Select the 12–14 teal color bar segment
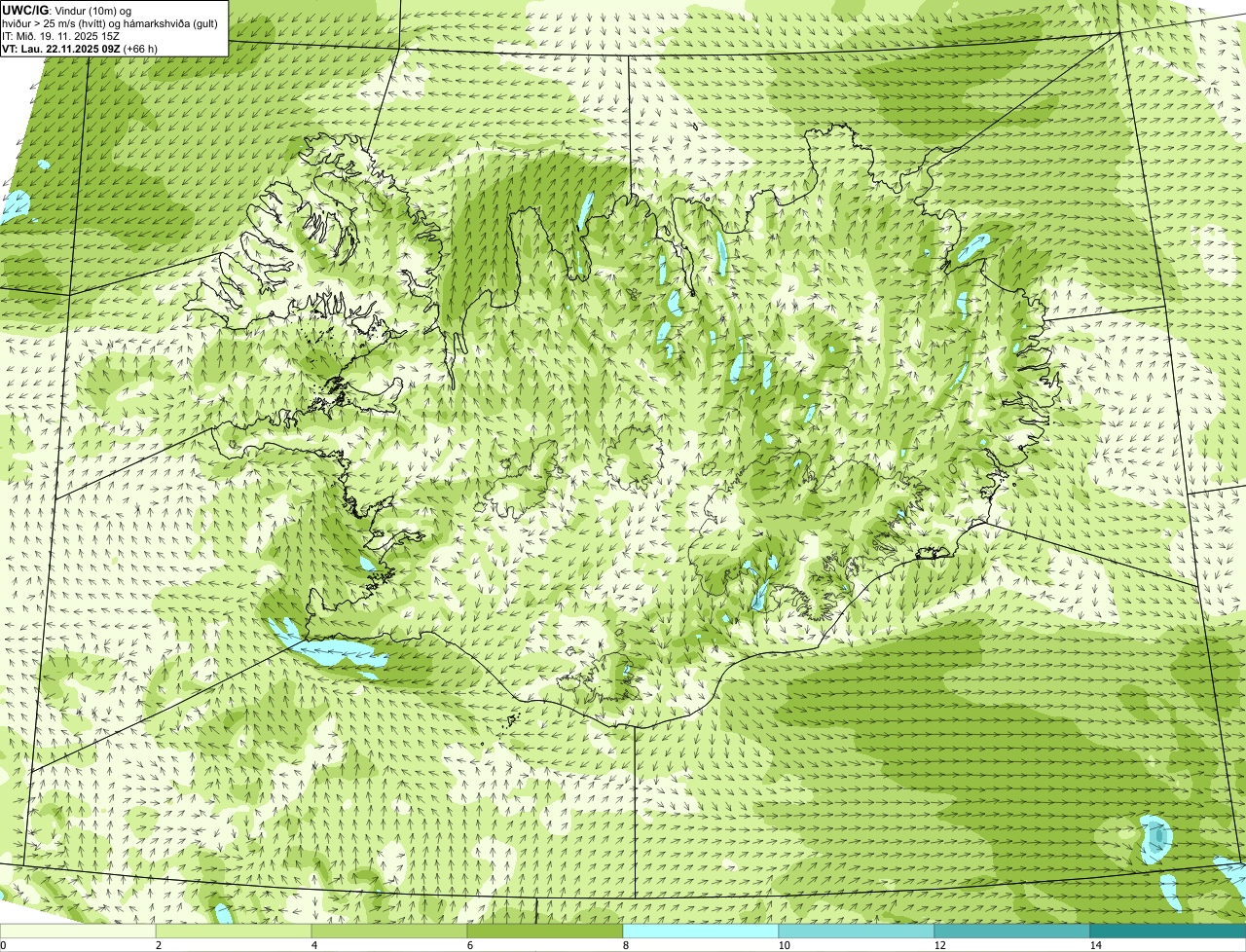This screenshot has height=952, width=1246. coord(1012,931)
